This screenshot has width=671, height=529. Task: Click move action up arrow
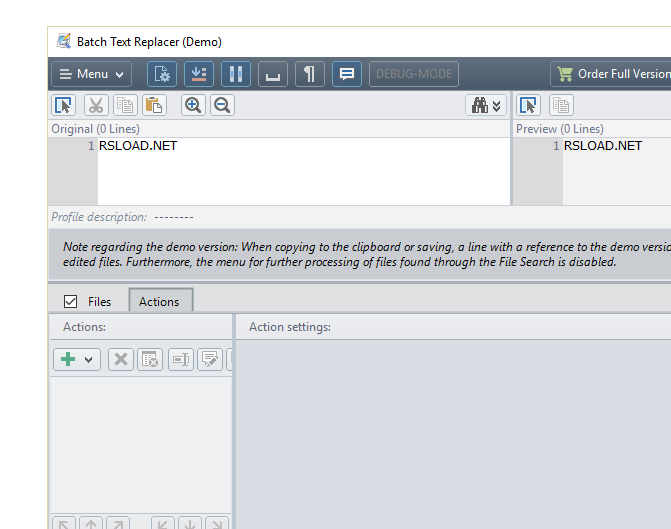(x=91, y=523)
